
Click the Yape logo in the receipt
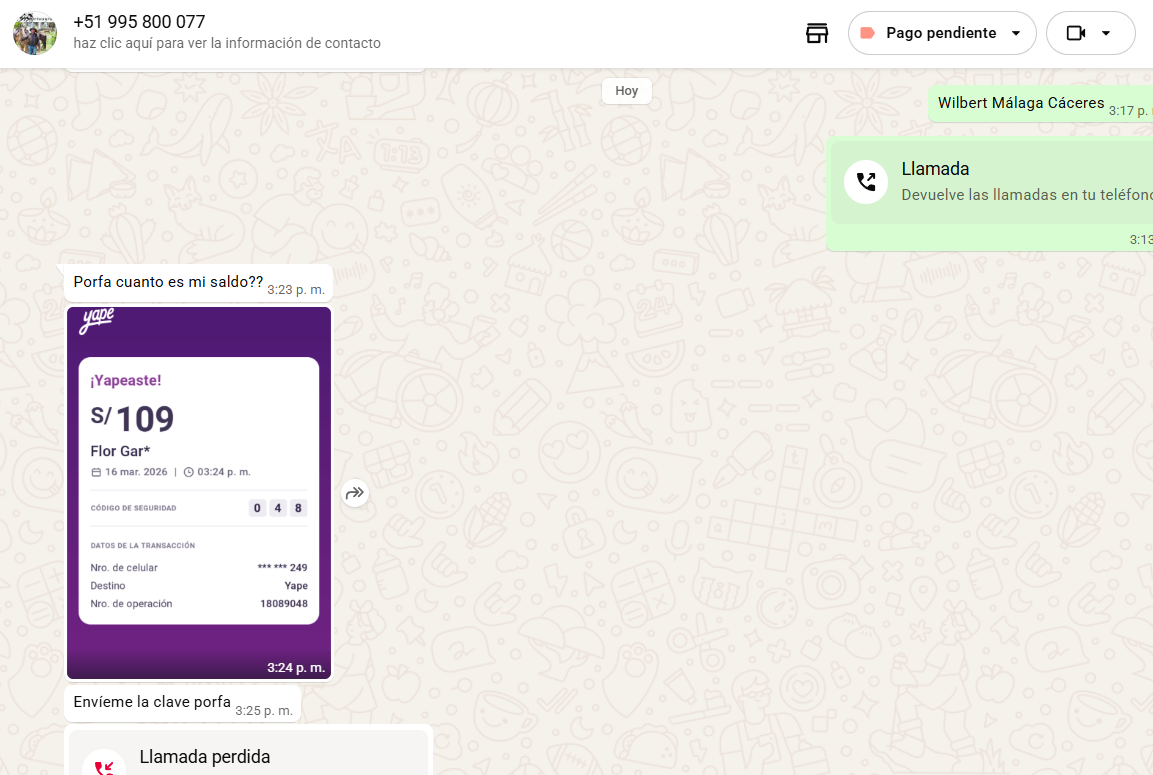pyautogui.click(x=97, y=321)
